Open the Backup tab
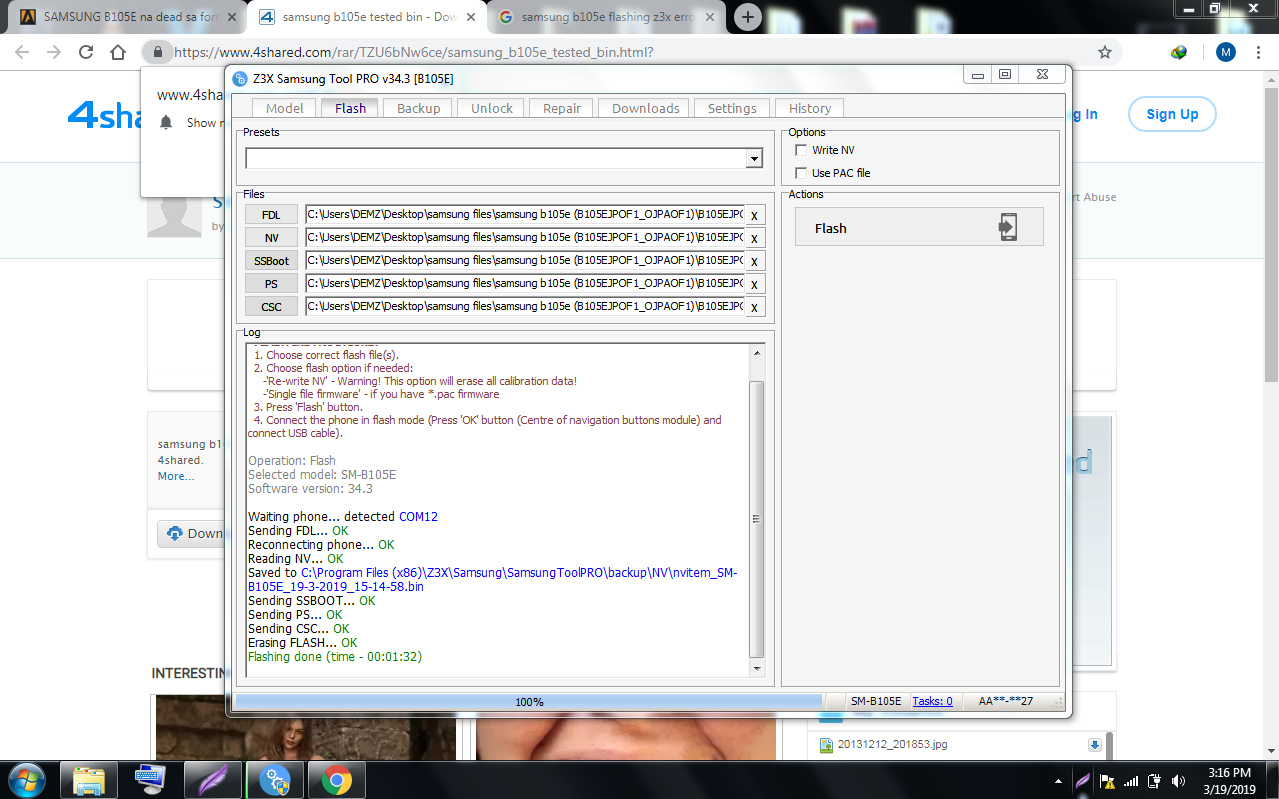1279x799 pixels. [418, 108]
